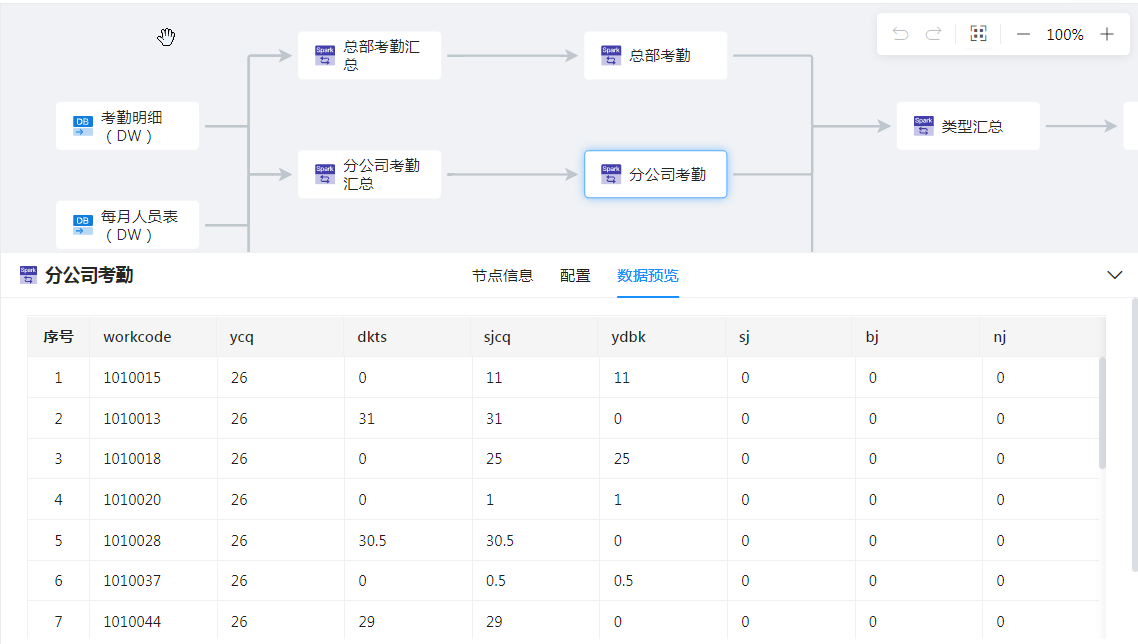Image resolution: width=1138 pixels, height=644 pixels.
Task: Click the undo arrow icon
Action: click(x=900, y=35)
